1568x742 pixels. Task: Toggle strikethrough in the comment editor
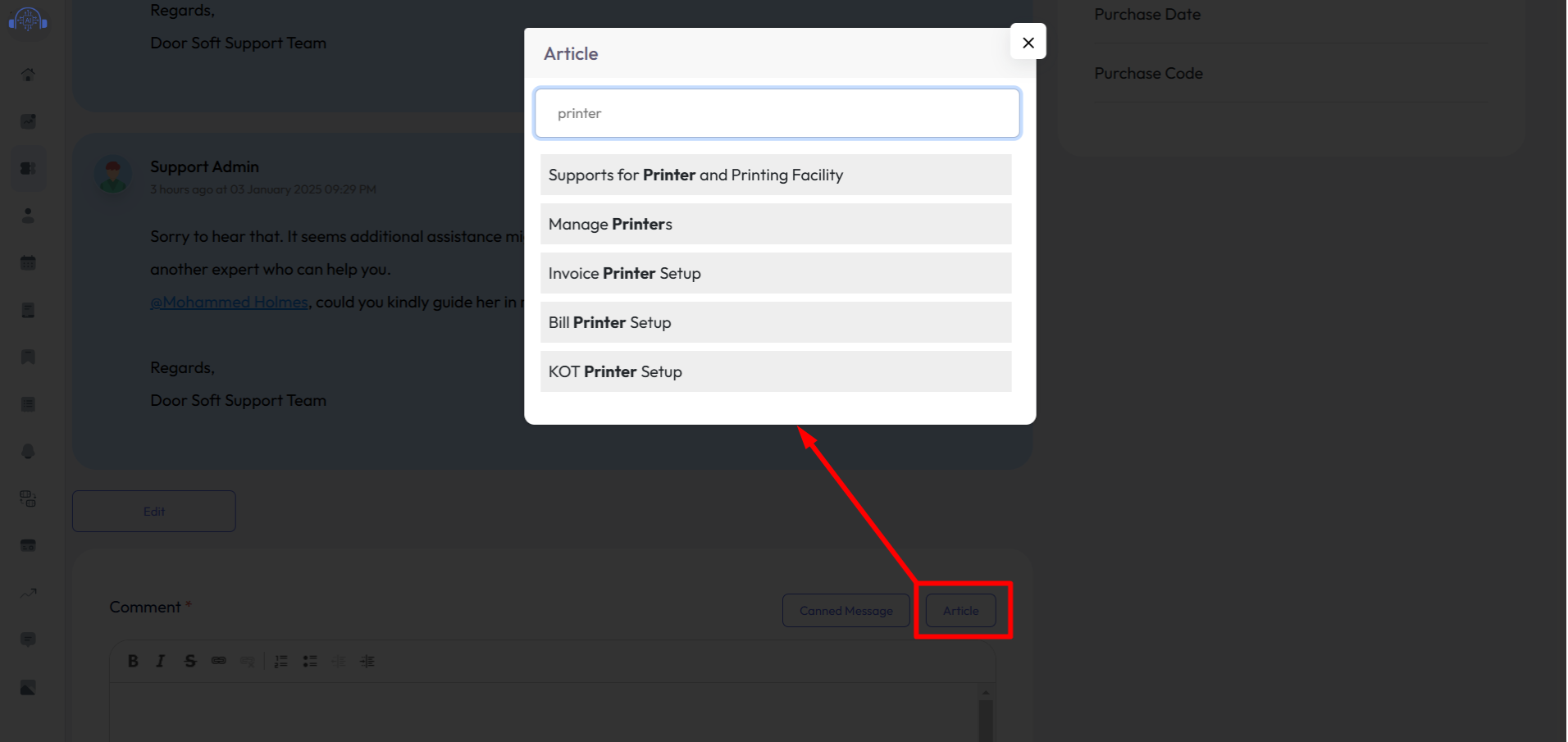tap(190, 661)
